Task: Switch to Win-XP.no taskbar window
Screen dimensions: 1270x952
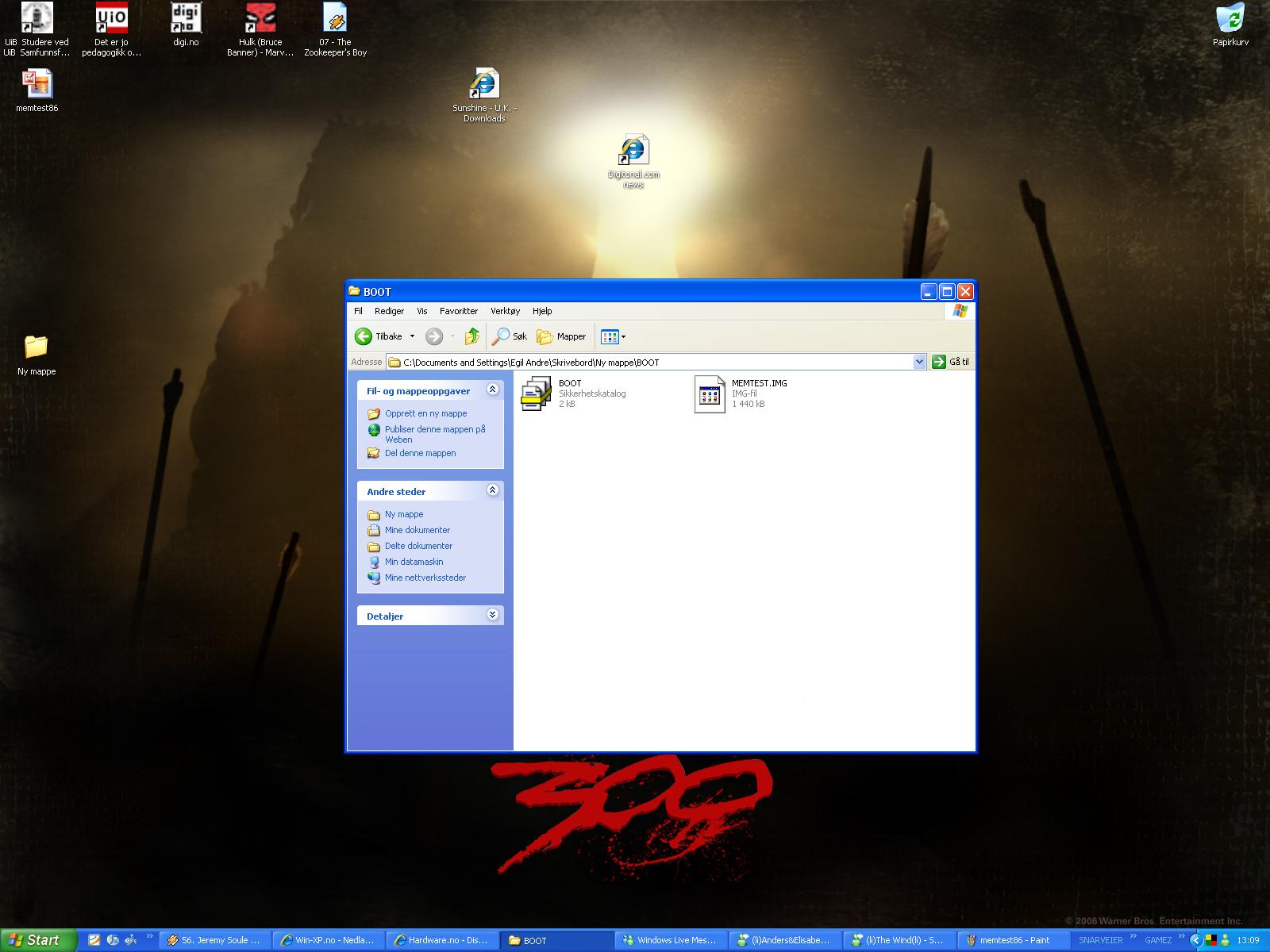Action: 329,940
